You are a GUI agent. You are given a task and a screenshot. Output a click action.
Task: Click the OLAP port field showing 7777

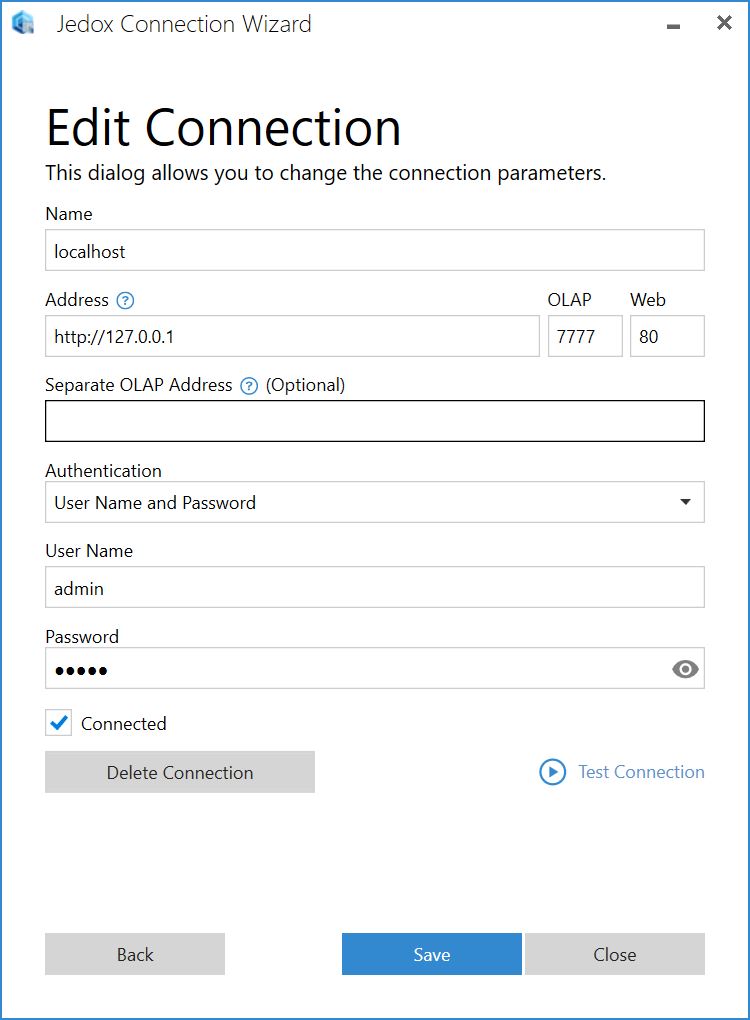[584, 336]
